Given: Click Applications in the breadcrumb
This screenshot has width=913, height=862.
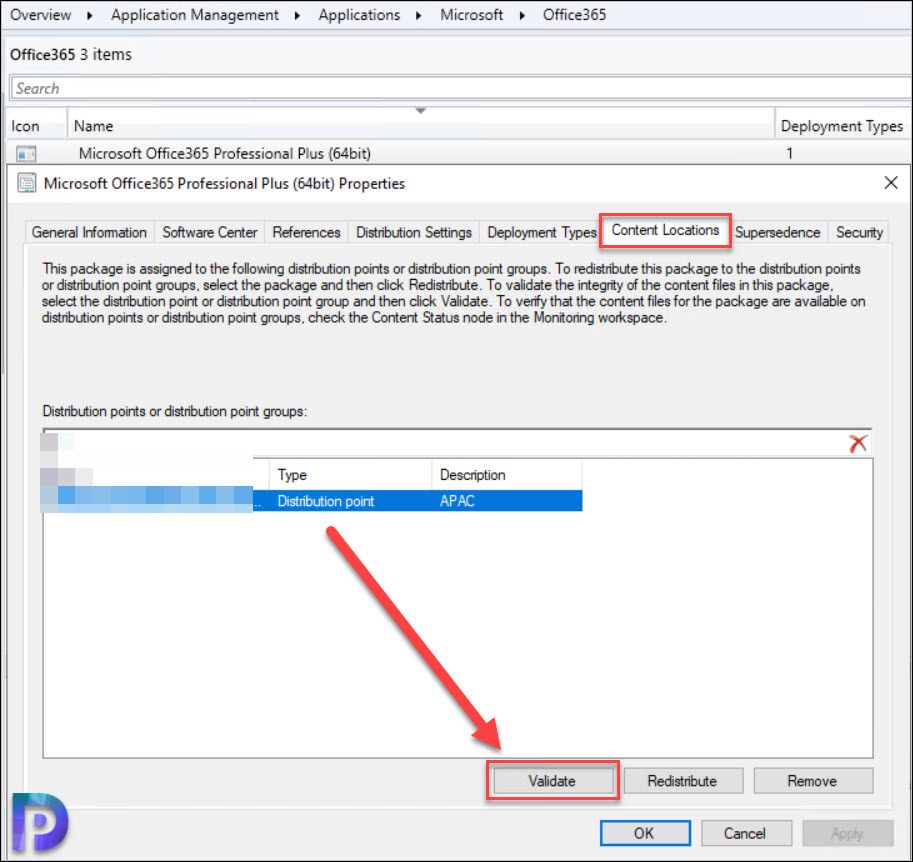Looking at the screenshot, I should tap(359, 15).
